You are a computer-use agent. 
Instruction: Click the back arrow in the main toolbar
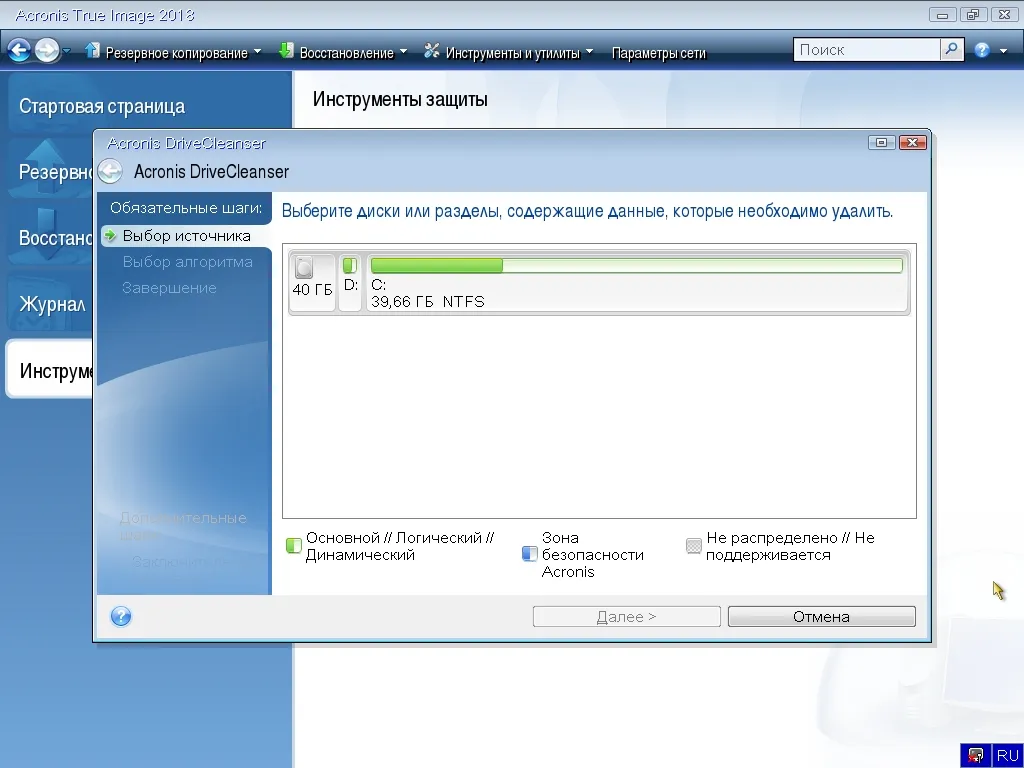point(20,50)
